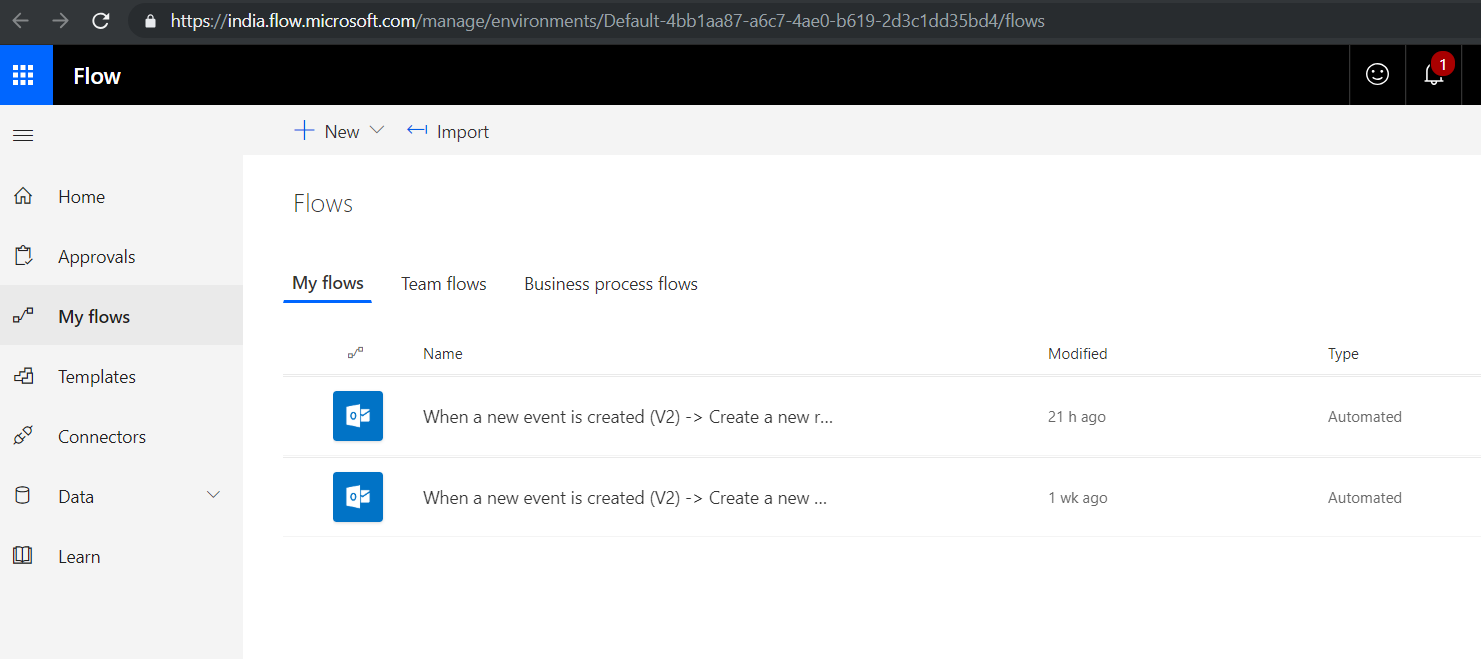Screen dimensions: 1481x659
Task: Open the notifications bell icon
Action: [1434, 74]
